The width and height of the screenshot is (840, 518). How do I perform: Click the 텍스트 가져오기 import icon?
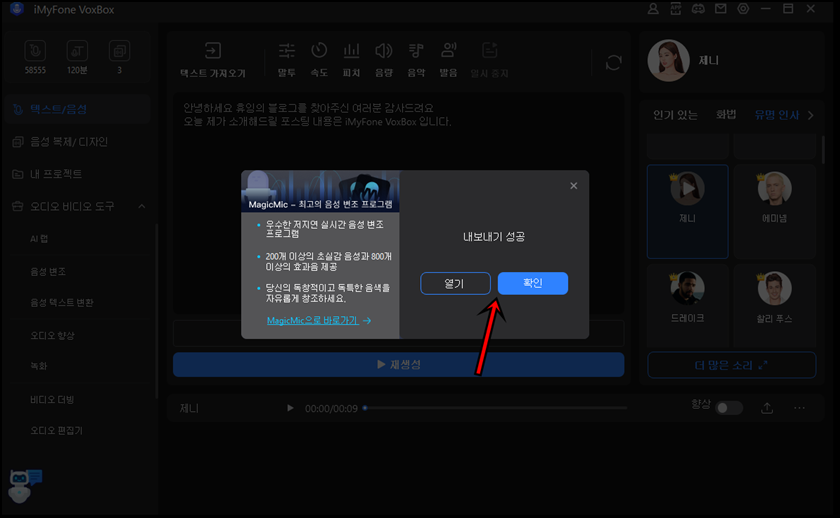pyautogui.click(x=213, y=51)
